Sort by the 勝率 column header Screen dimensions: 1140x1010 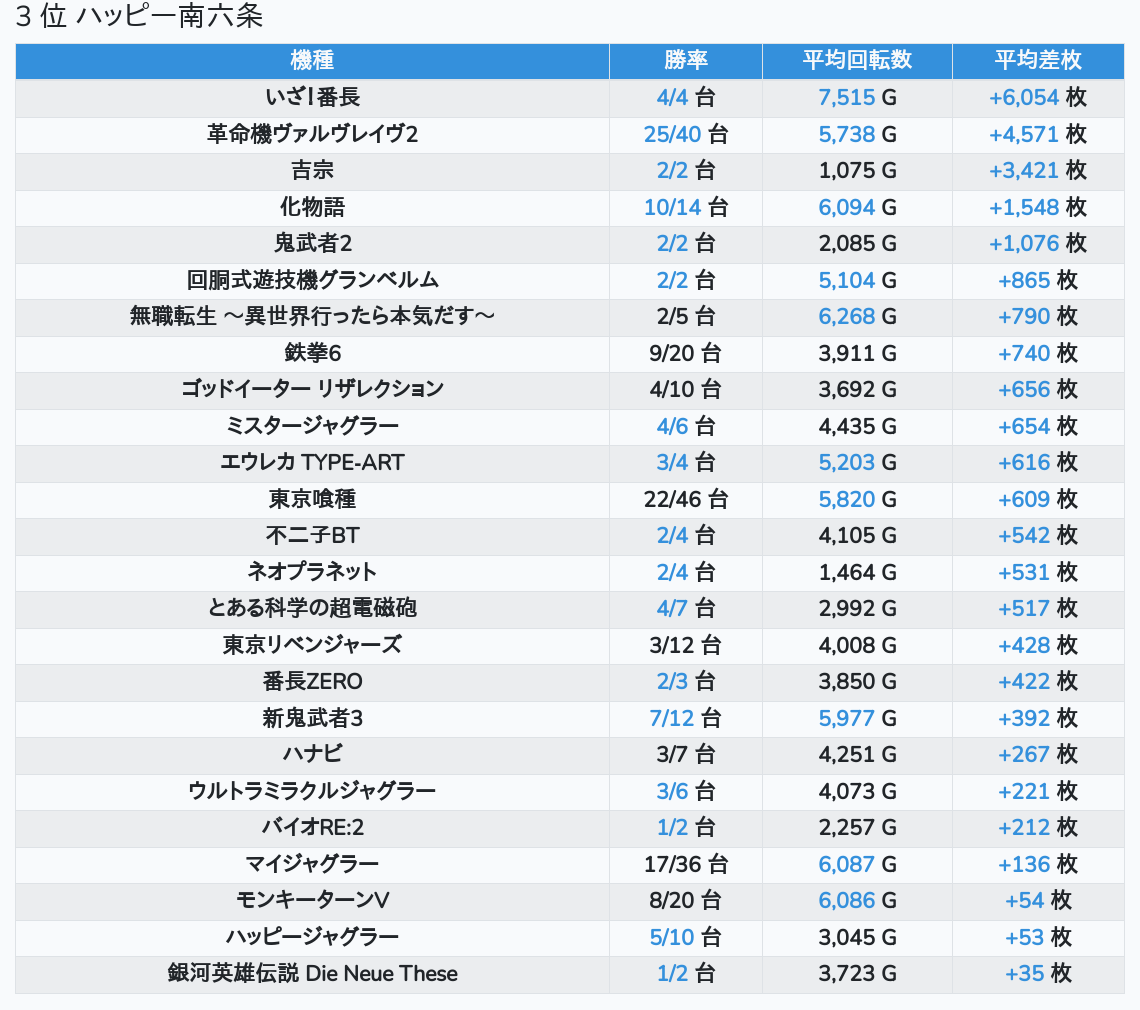(685, 61)
